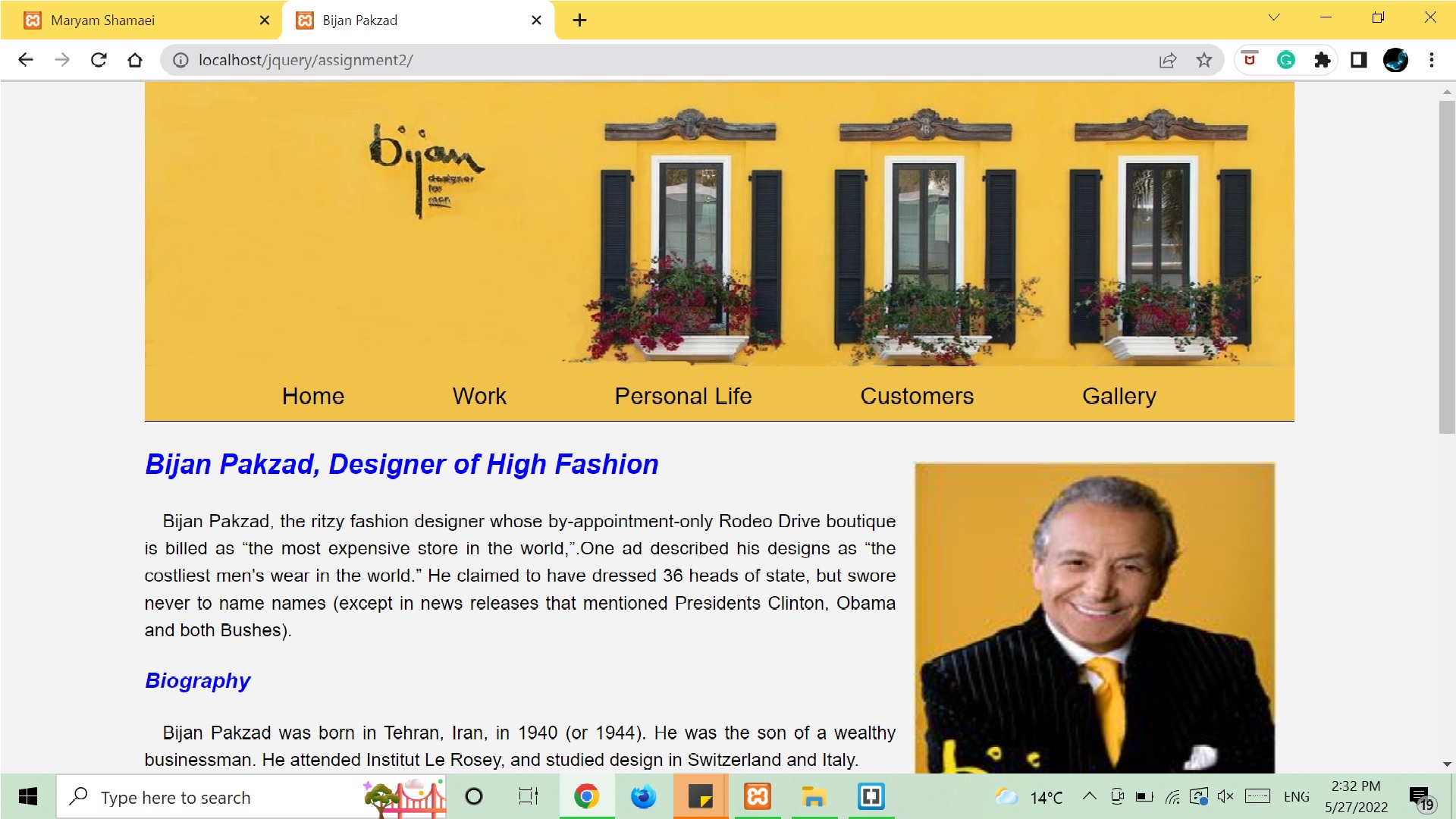
Task: Open the weather widget showing 14°C
Action: [x=1029, y=797]
